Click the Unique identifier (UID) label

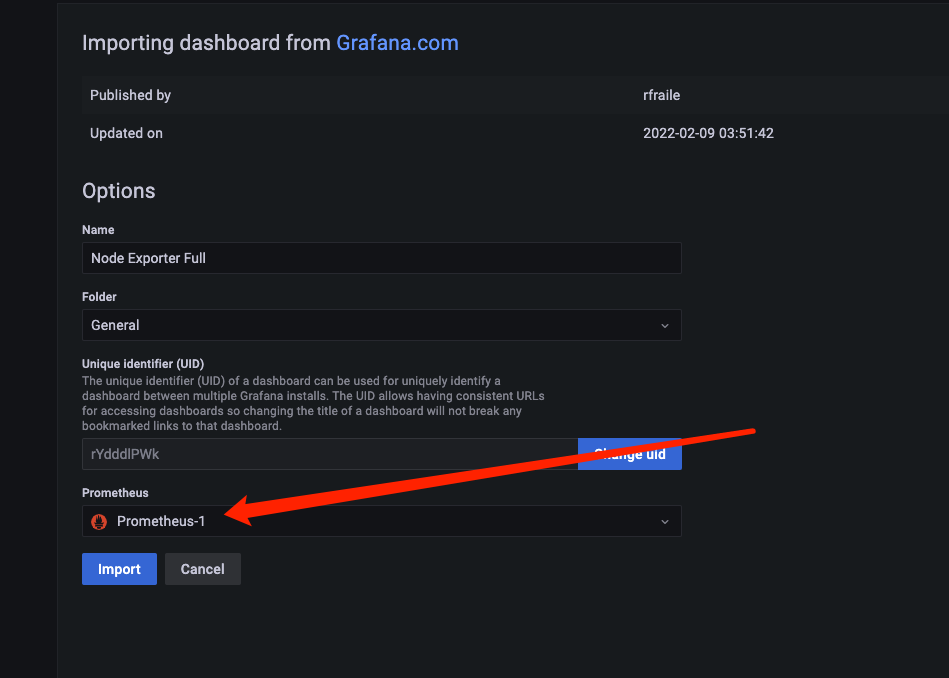143,364
